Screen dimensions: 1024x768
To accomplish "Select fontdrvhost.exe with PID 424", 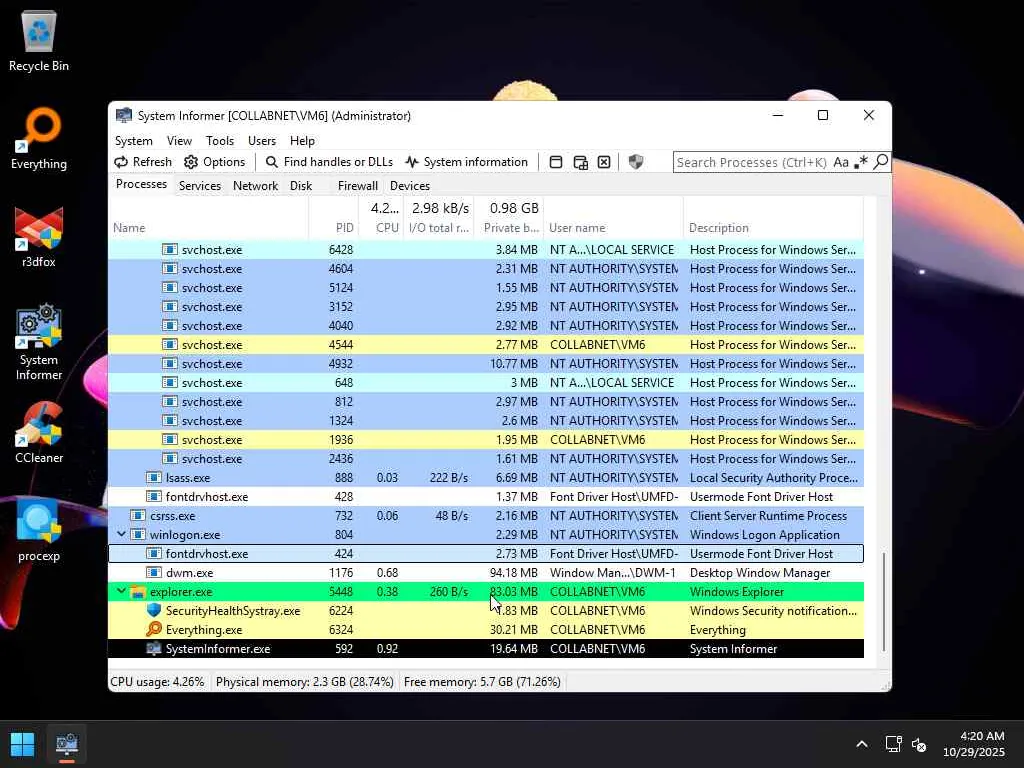I will pyautogui.click(x=486, y=554).
